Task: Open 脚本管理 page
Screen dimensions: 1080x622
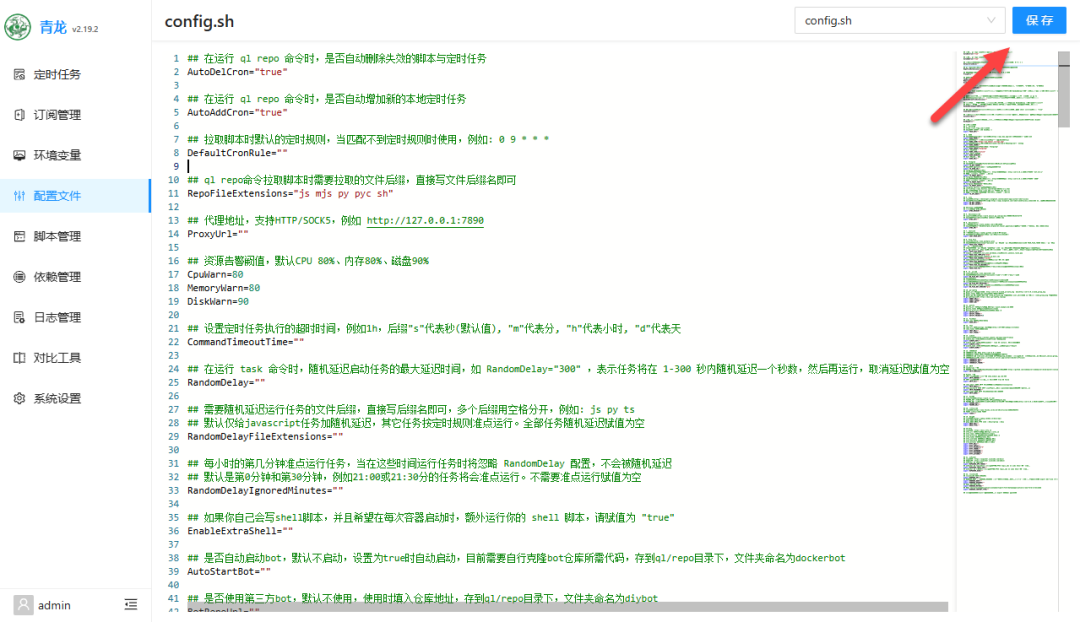Action: tap(75, 236)
